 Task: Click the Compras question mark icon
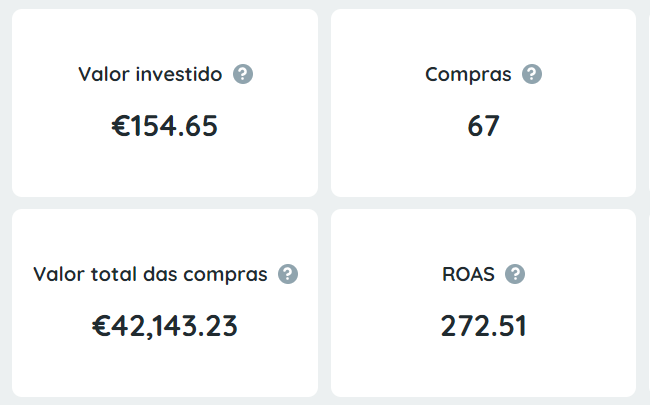532,74
